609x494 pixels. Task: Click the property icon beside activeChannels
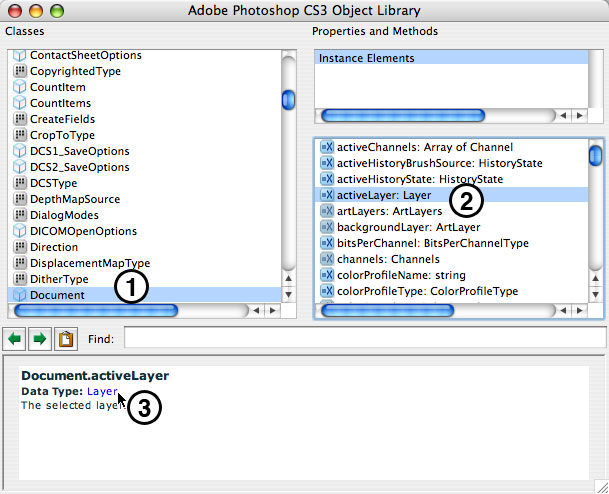tap(327, 147)
